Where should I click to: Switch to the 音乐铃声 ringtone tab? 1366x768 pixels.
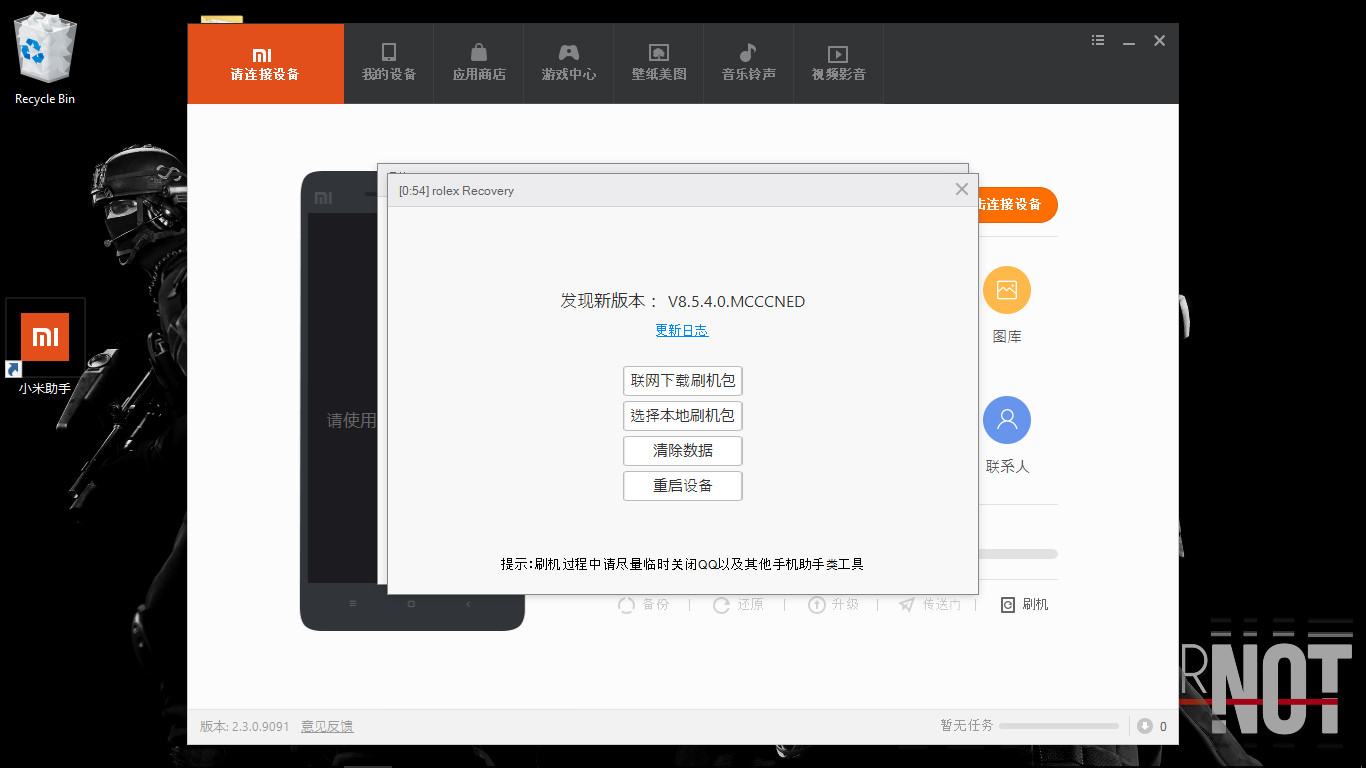[x=749, y=63]
